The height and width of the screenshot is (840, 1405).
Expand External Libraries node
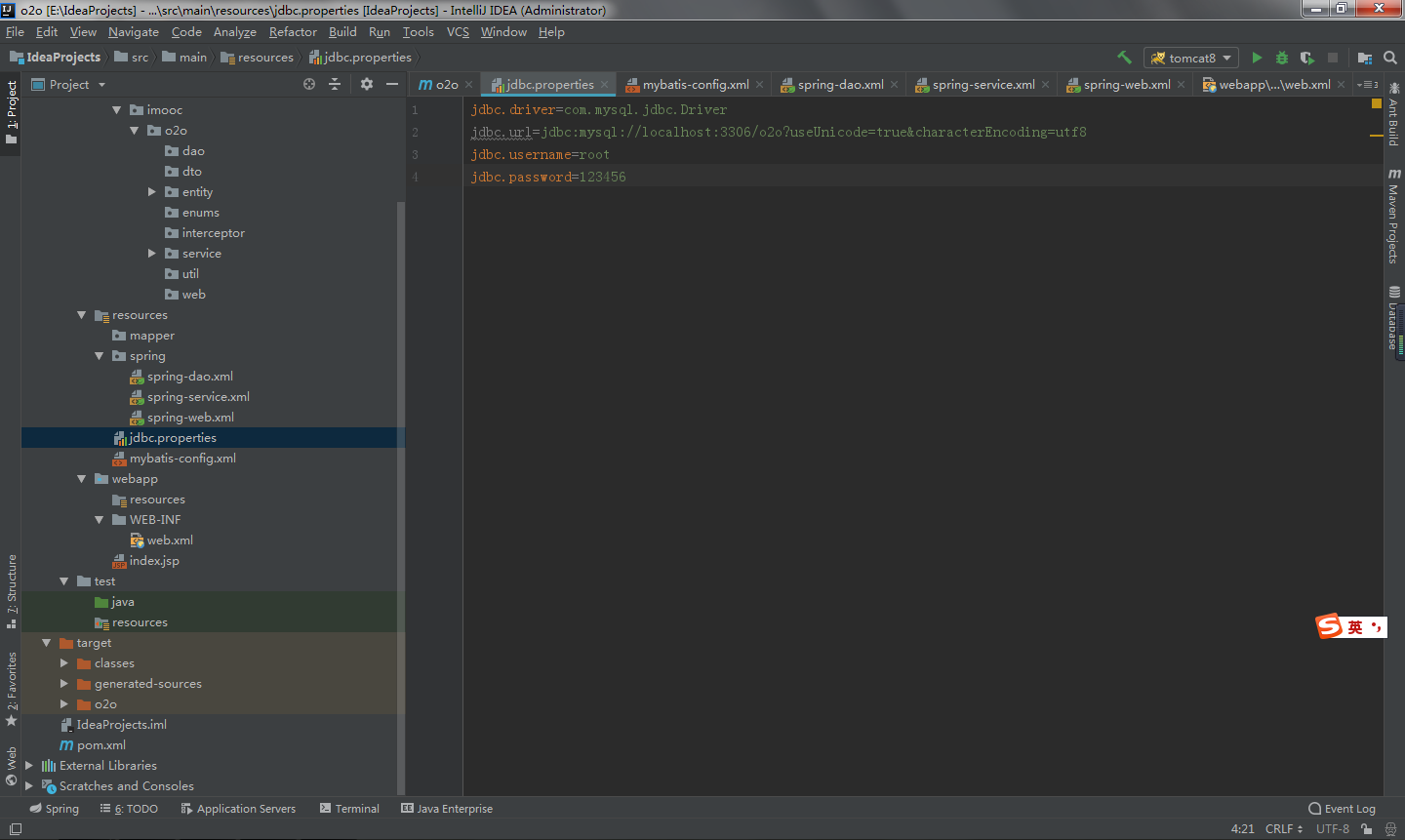click(x=29, y=766)
